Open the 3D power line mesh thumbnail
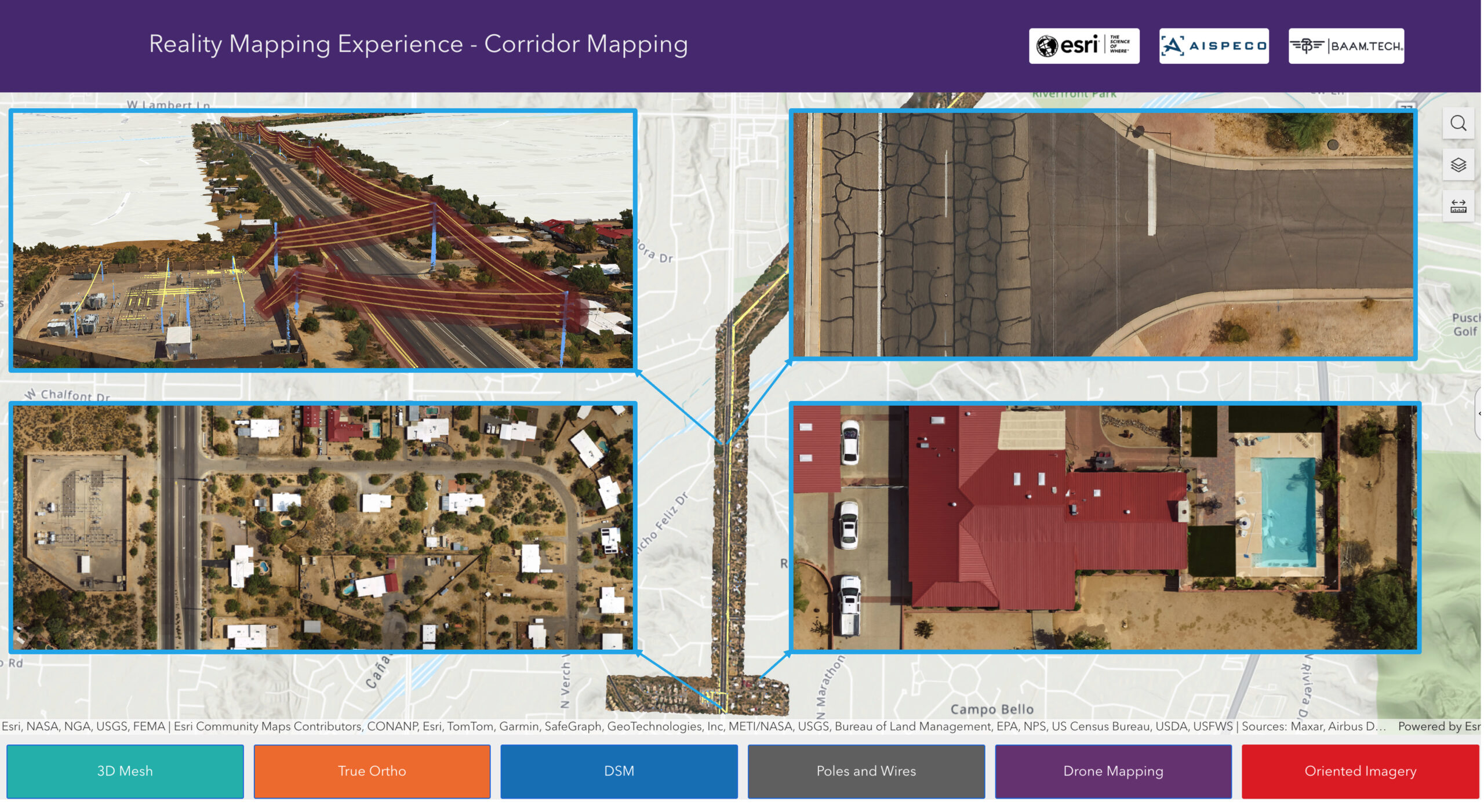1484x812 pixels. tap(323, 240)
